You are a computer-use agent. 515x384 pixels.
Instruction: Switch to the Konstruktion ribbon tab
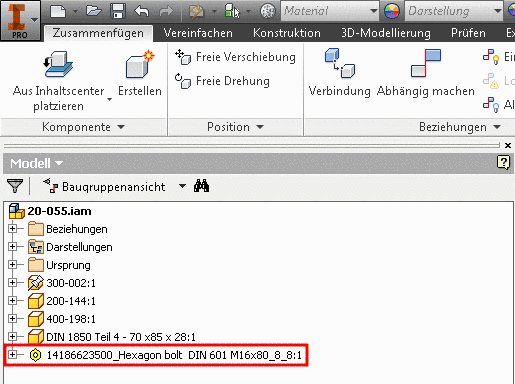287,33
